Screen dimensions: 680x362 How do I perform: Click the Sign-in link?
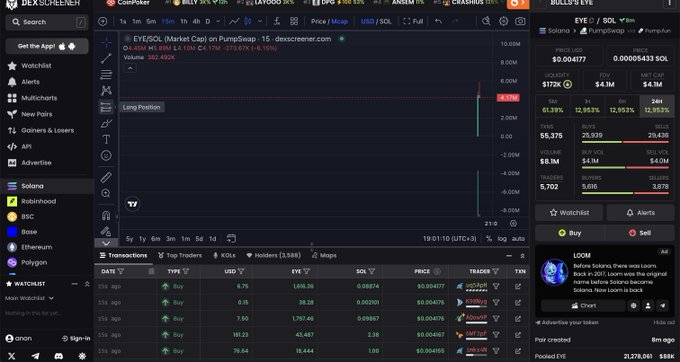click(x=76, y=338)
